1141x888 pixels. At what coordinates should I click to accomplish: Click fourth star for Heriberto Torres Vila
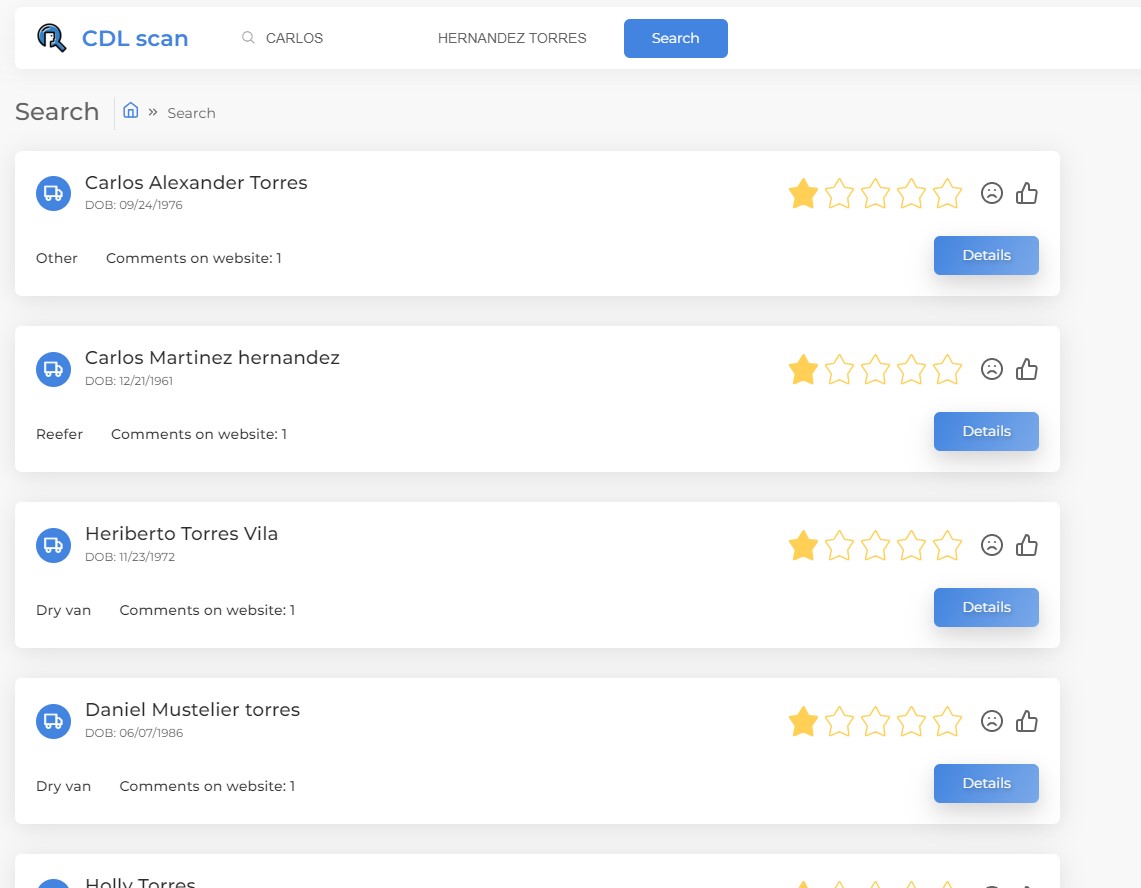[x=911, y=546]
